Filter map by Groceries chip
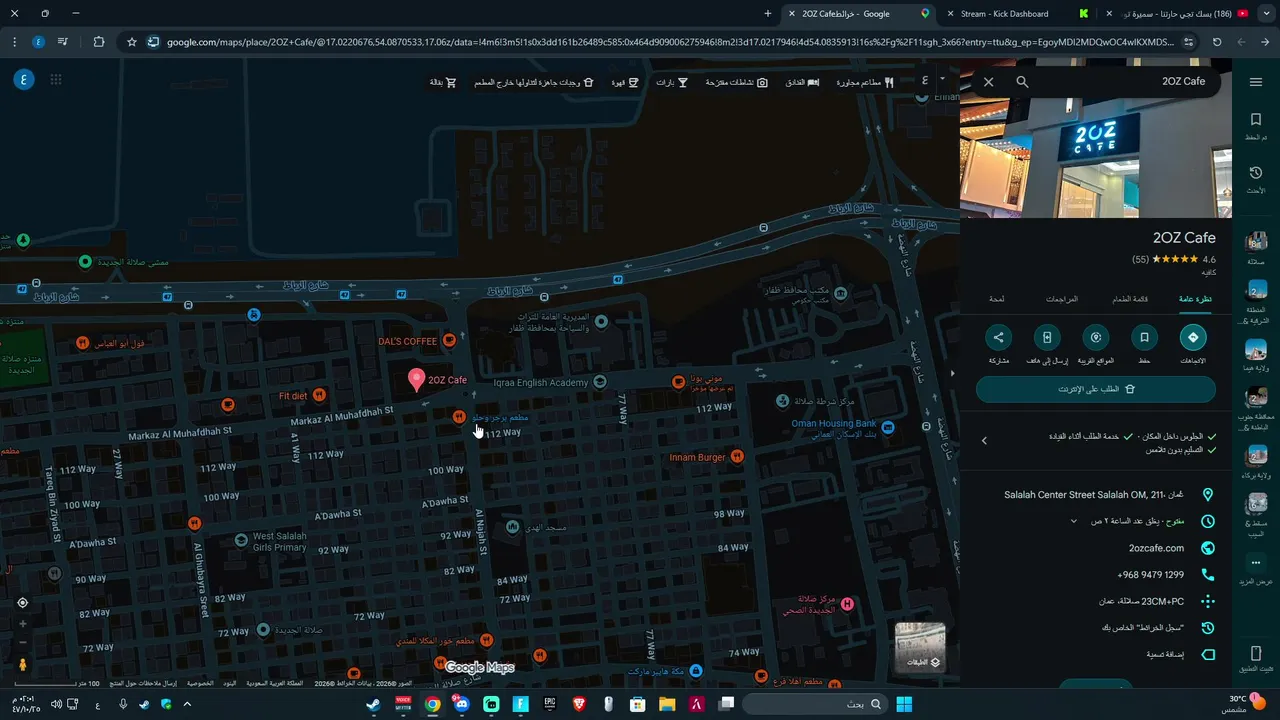 point(443,82)
